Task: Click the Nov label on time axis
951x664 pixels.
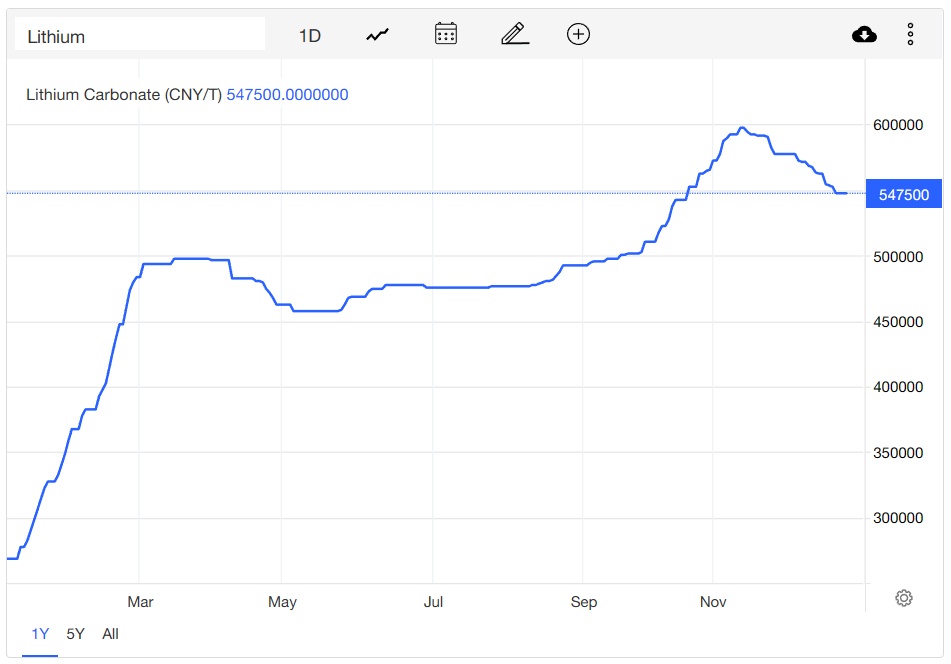Action: point(713,602)
